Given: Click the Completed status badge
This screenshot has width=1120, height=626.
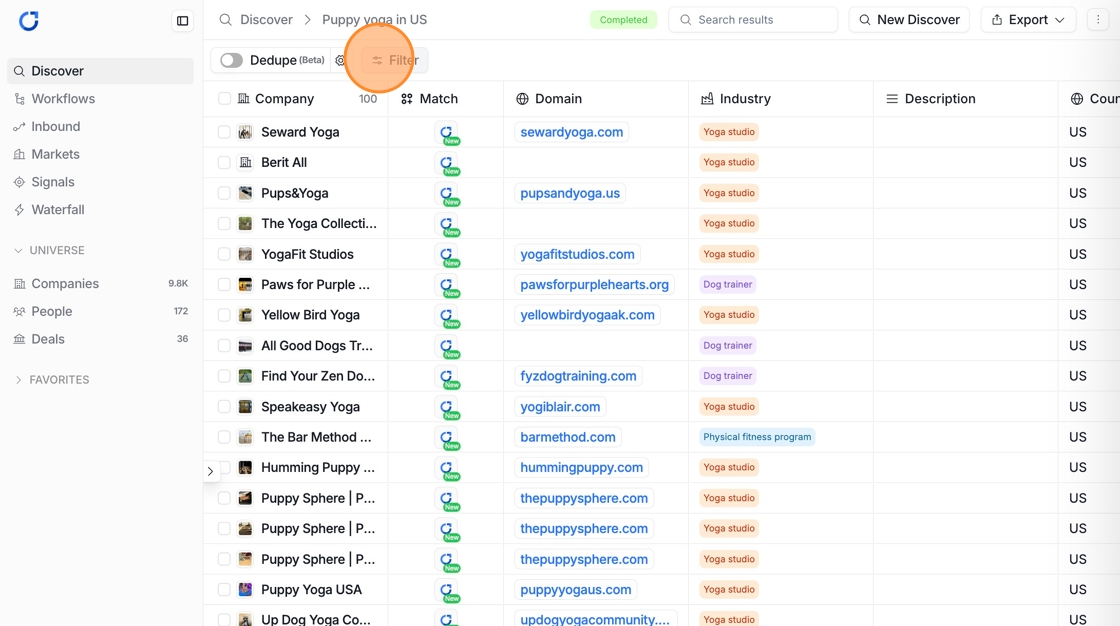Looking at the screenshot, I should [x=624, y=20].
